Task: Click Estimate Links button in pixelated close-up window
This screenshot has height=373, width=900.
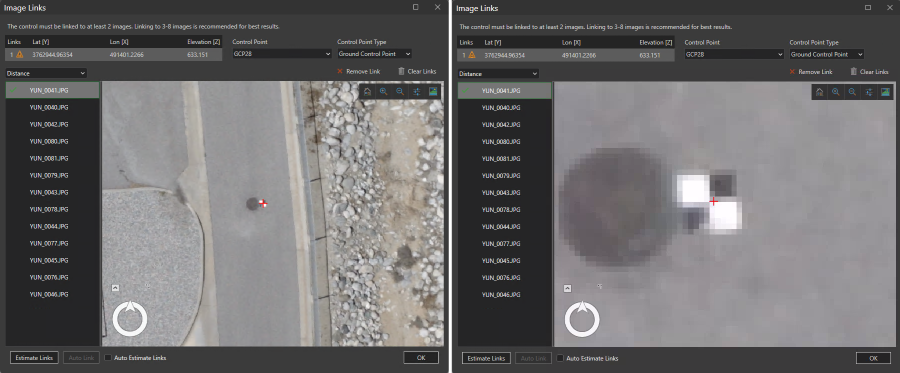Action: [487, 358]
